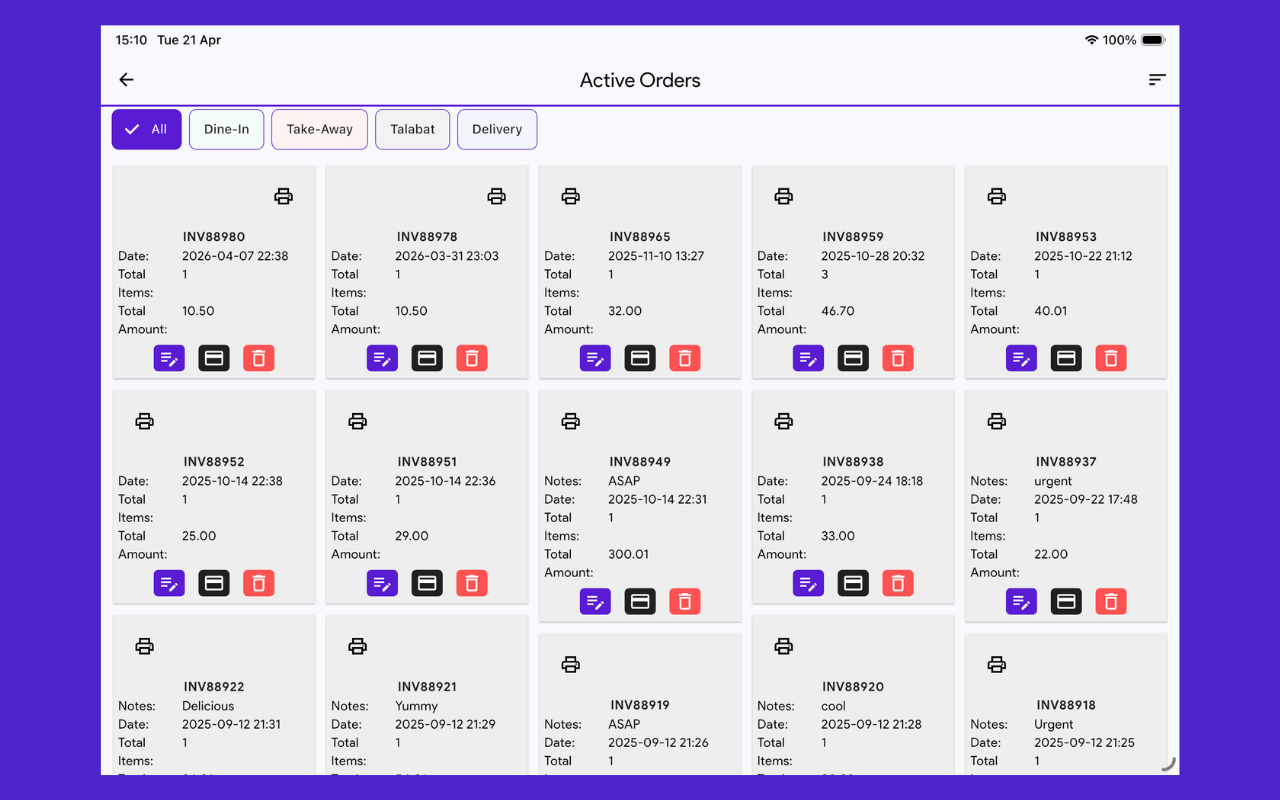Print order INV88949

(x=571, y=421)
